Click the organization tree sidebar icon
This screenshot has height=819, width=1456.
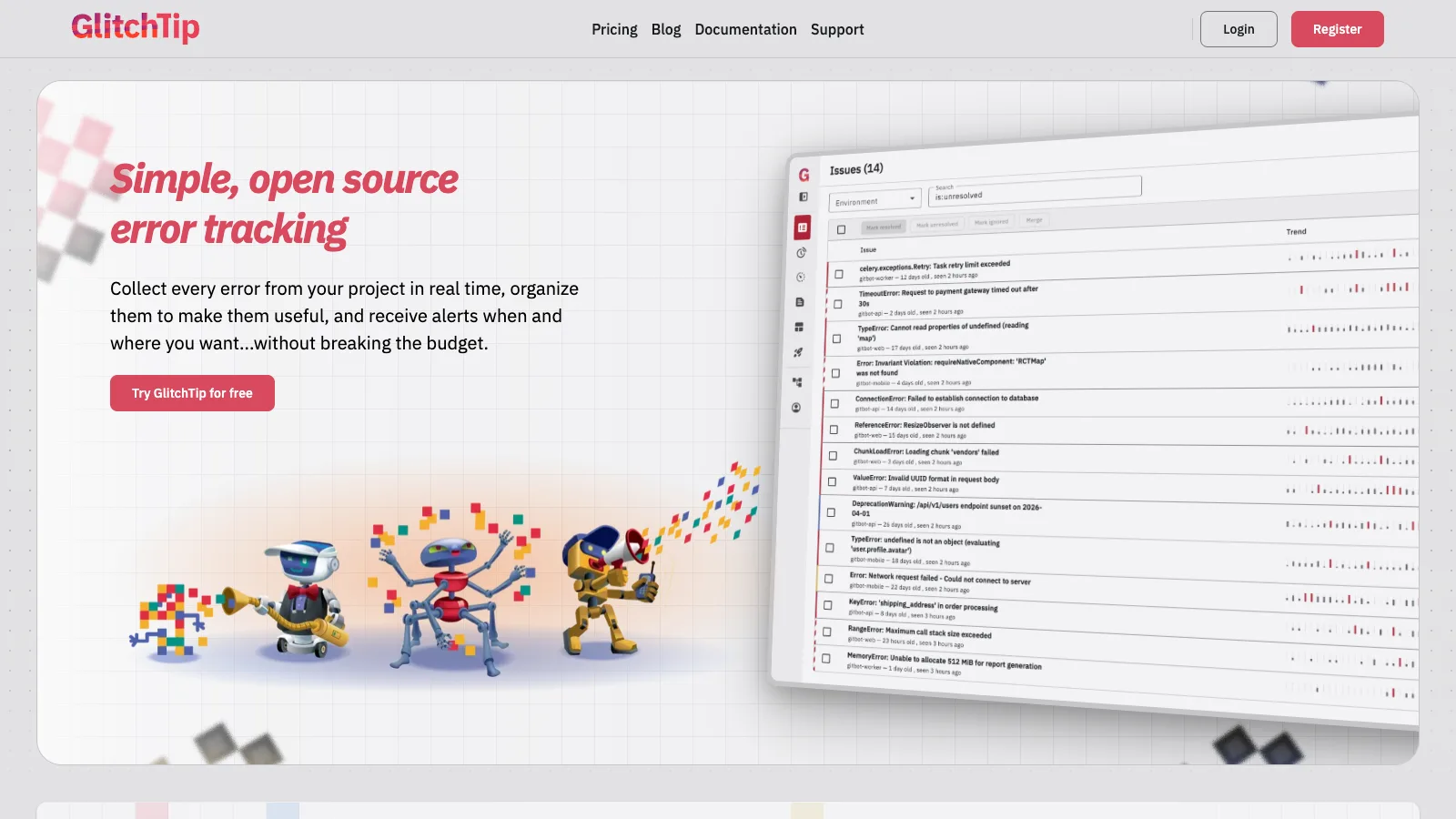[x=797, y=382]
